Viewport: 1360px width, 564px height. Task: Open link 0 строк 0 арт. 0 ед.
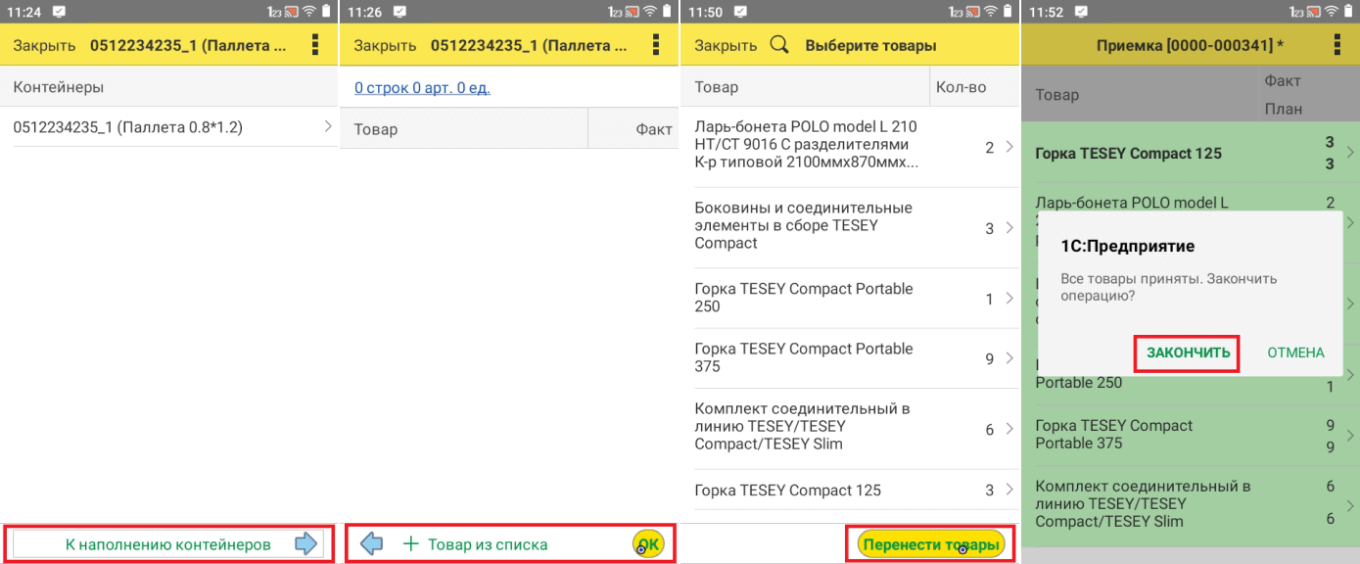click(422, 88)
